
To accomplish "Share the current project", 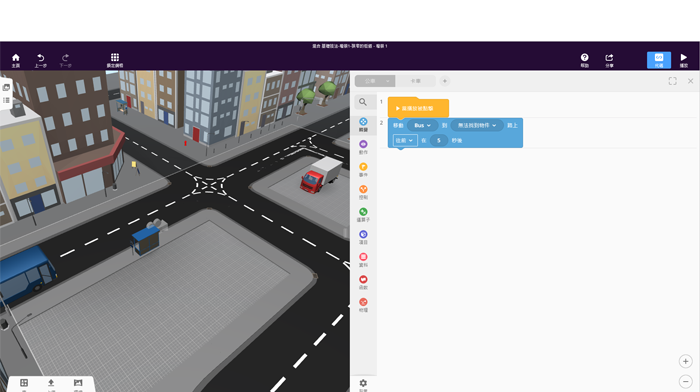I will pos(609,60).
